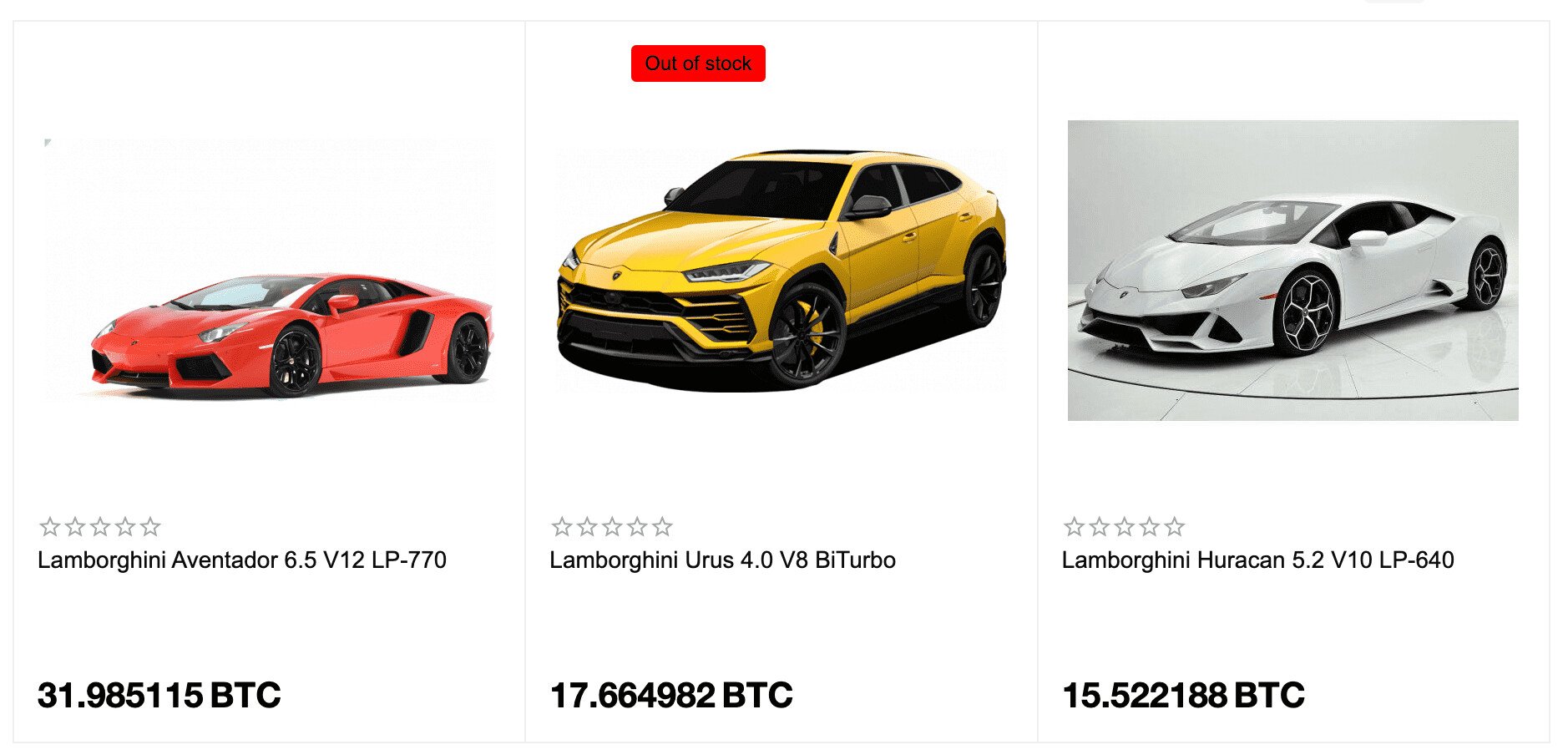
Task: Click the Out of stock badge
Action: click(x=699, y=63)
